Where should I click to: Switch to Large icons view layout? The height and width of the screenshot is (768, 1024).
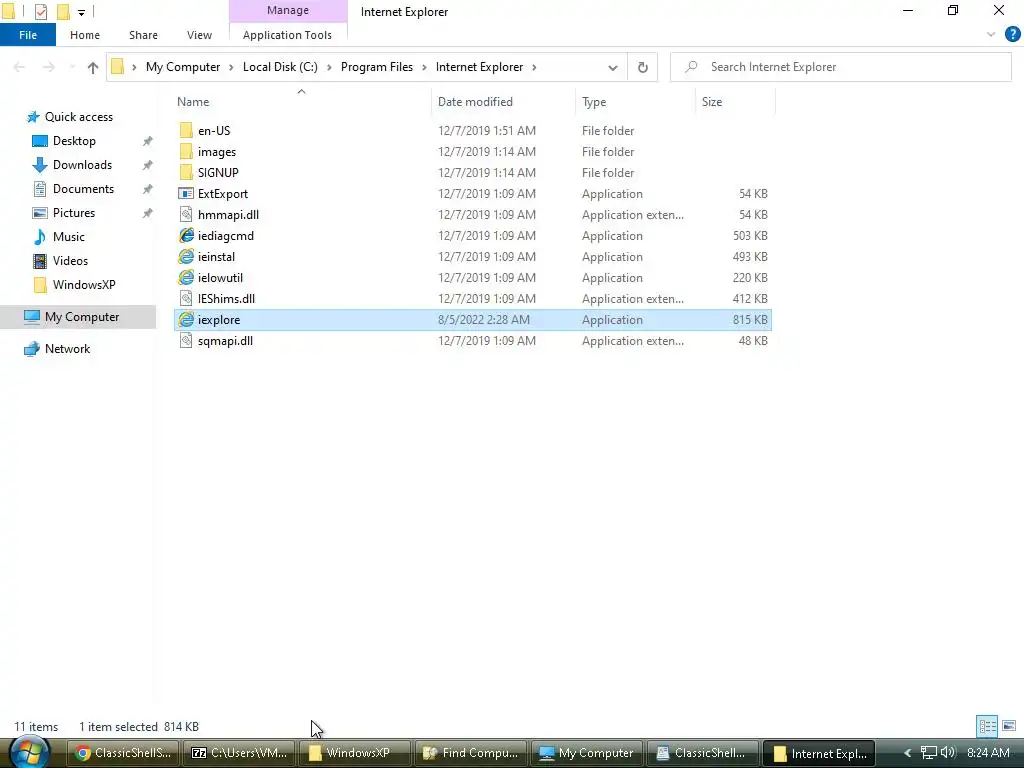(1009, 726)
